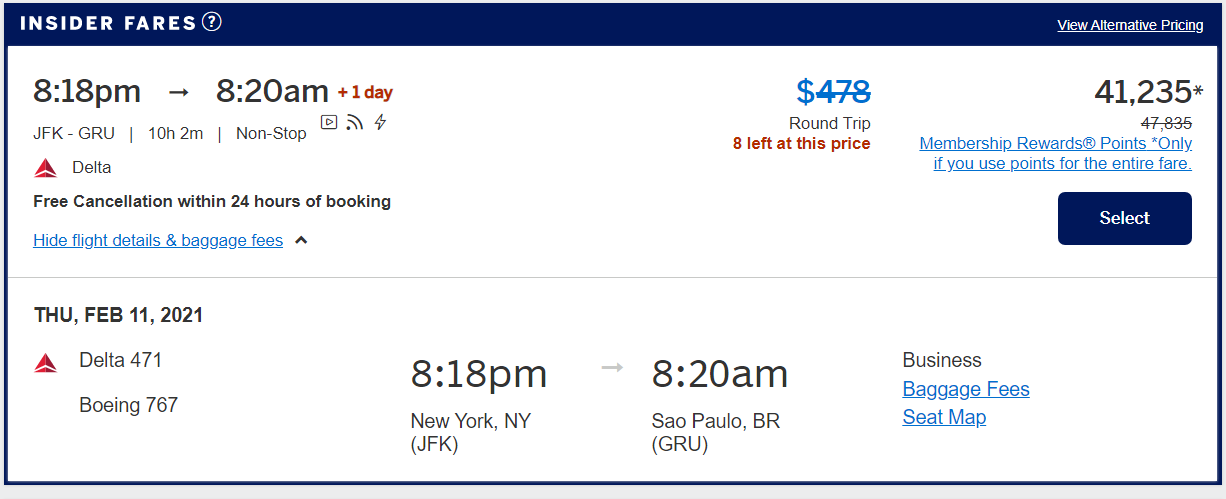The width and height of the screenshot is (1226, 499).
Task: Click the THU, FEB 11, 2021 date header
Action: point(118,315)
